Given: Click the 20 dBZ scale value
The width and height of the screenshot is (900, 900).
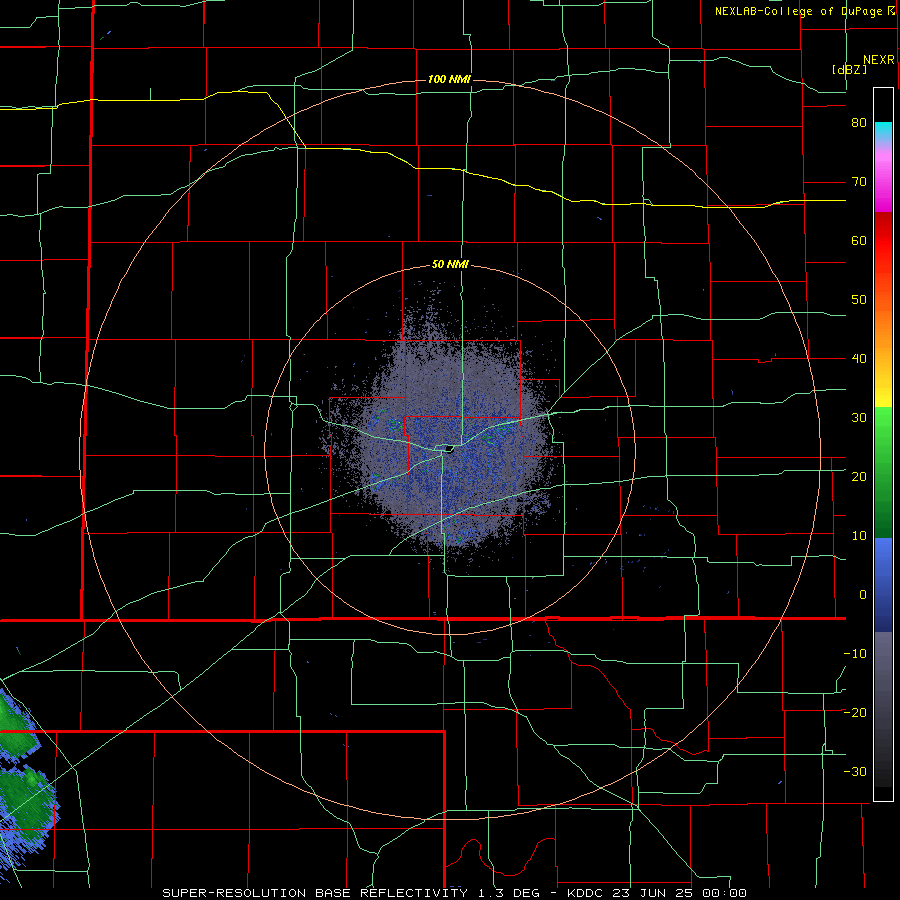Looking at the screenshot, I should pyautogui.click(x=859, y=477).
